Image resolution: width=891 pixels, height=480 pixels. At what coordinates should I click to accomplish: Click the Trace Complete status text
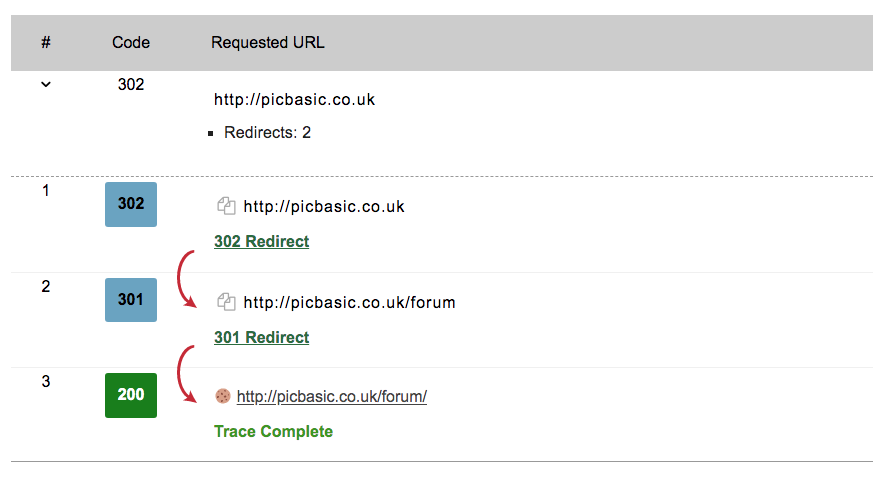273,431
